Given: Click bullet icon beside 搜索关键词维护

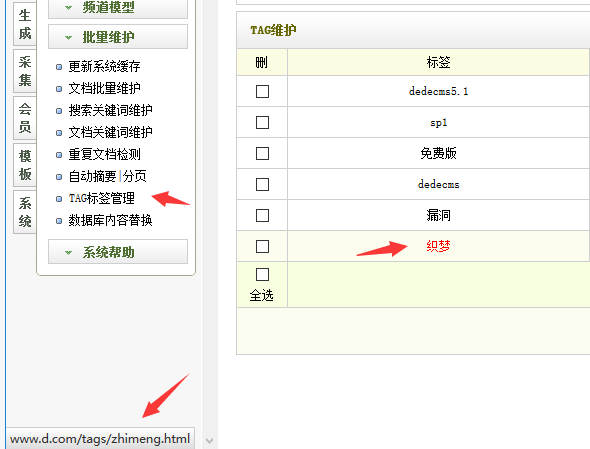Looking at the screenshot, I should [59, 111].
